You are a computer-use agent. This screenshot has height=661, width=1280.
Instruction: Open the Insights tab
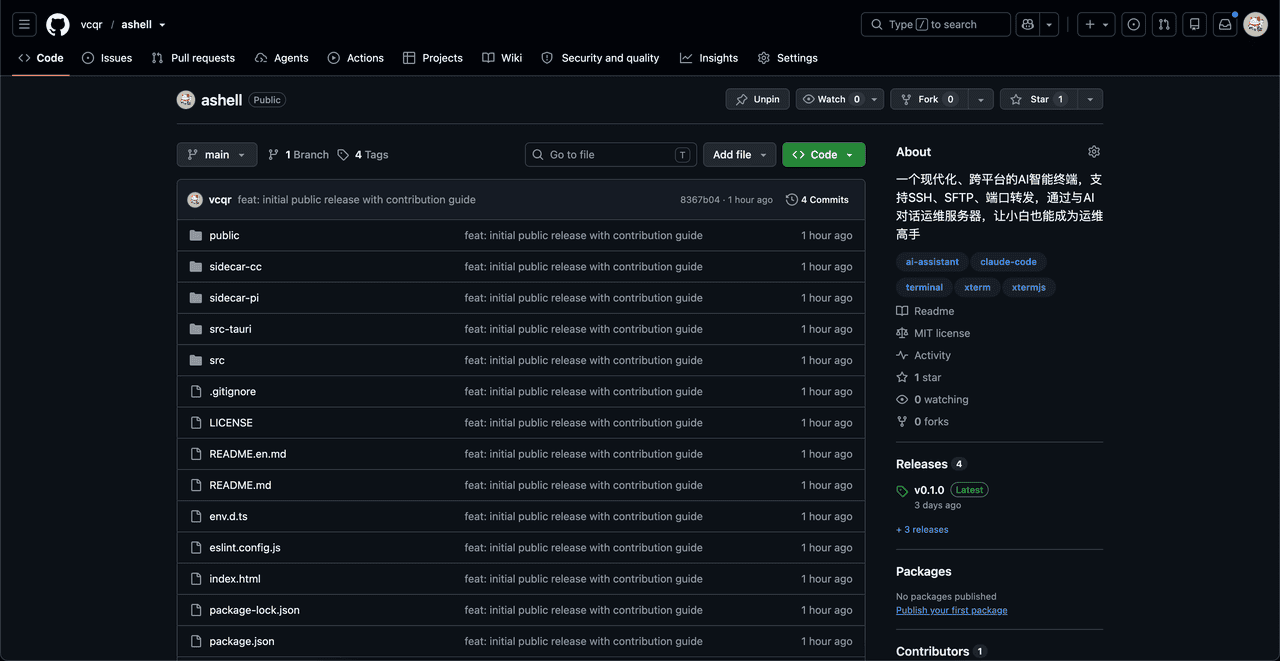pos(709,58)
